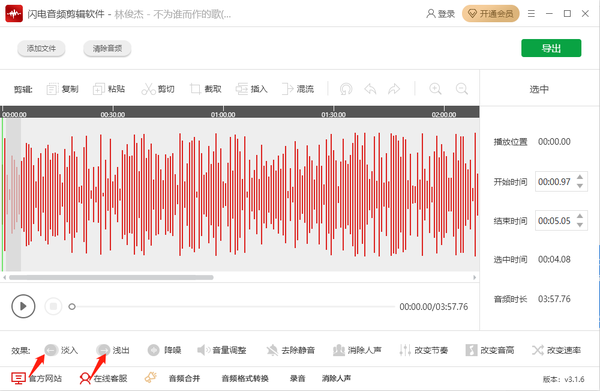Play the audio track
The image size is (600, 391).
pos(23,306)
